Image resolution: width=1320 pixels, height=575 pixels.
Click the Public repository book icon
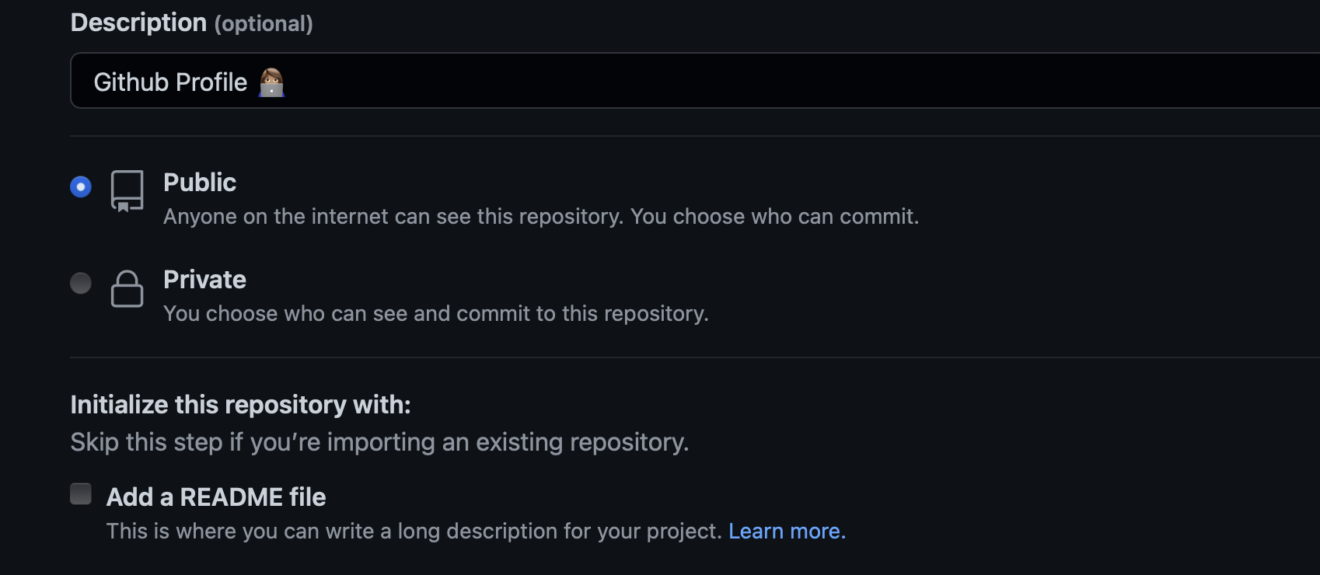pyautogui.click(x=127, y=191)
